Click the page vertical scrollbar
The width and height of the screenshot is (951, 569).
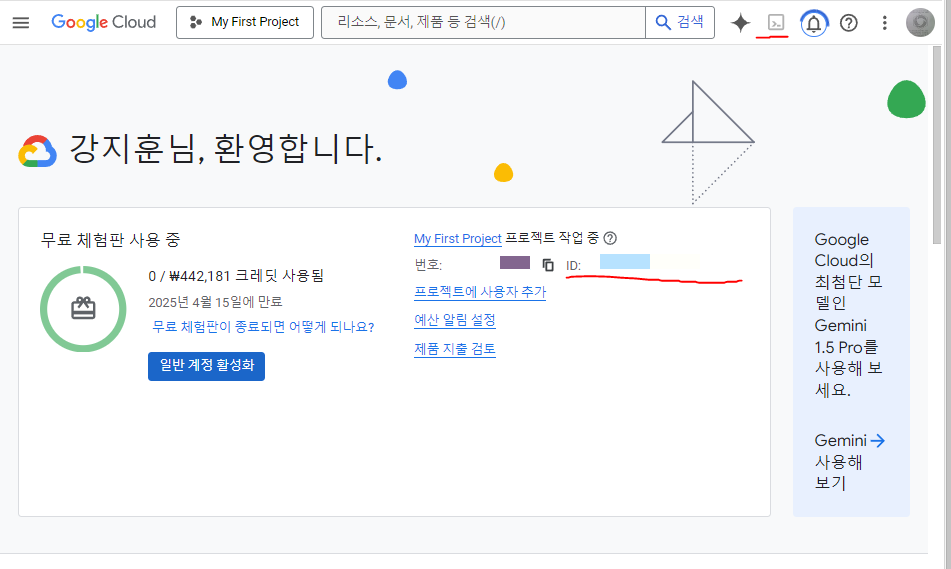tap(936, 146)
